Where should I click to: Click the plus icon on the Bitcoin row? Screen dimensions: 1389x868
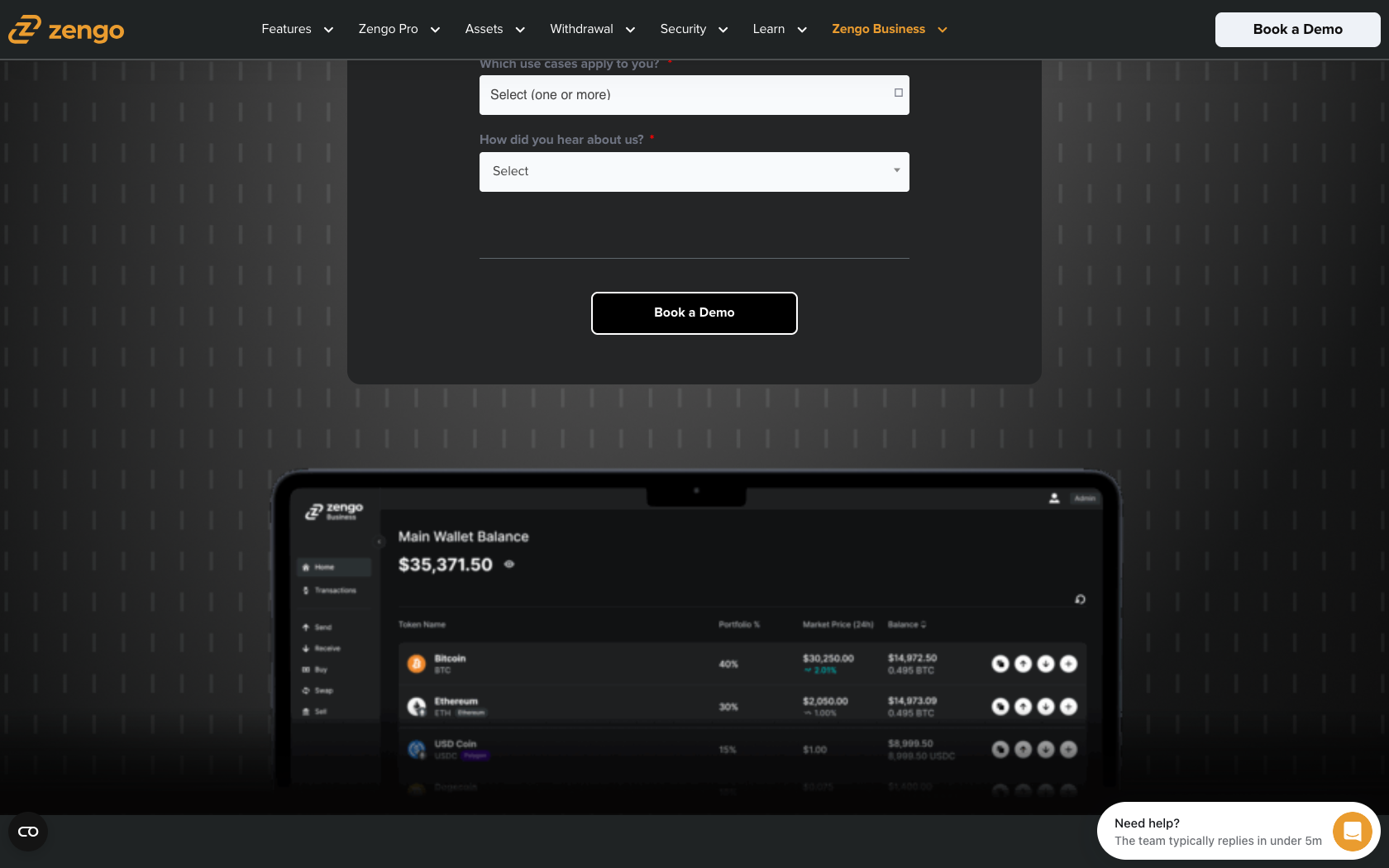tap(1068, 663)
